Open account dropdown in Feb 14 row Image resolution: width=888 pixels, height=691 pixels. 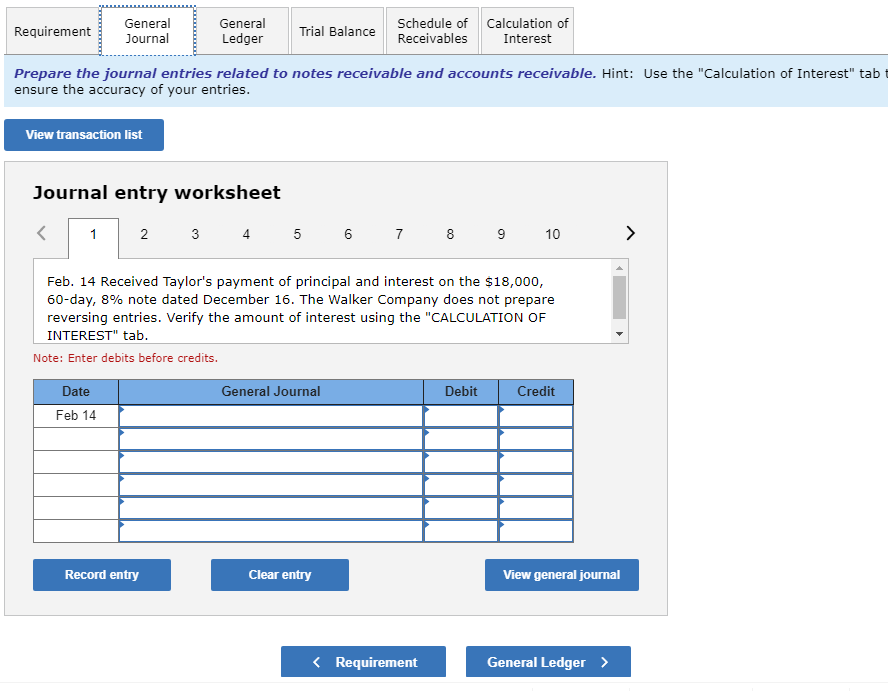[271, 416]
